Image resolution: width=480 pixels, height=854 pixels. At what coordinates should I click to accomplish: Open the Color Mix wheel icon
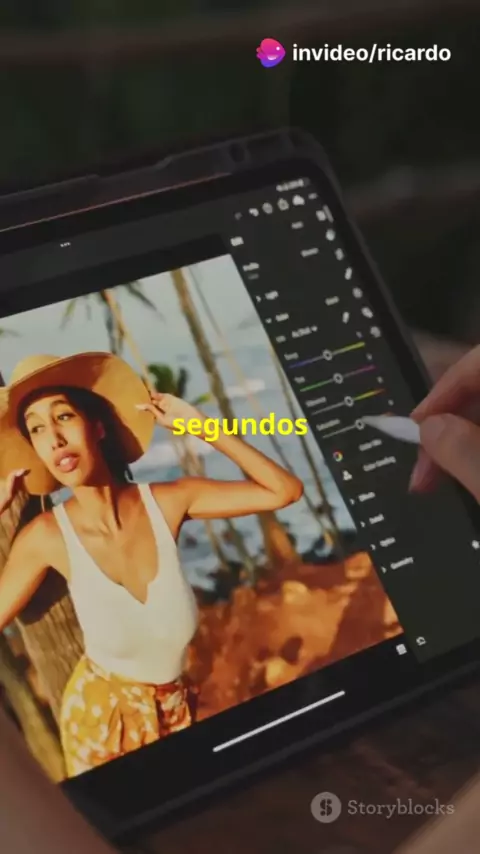(338, 456)
